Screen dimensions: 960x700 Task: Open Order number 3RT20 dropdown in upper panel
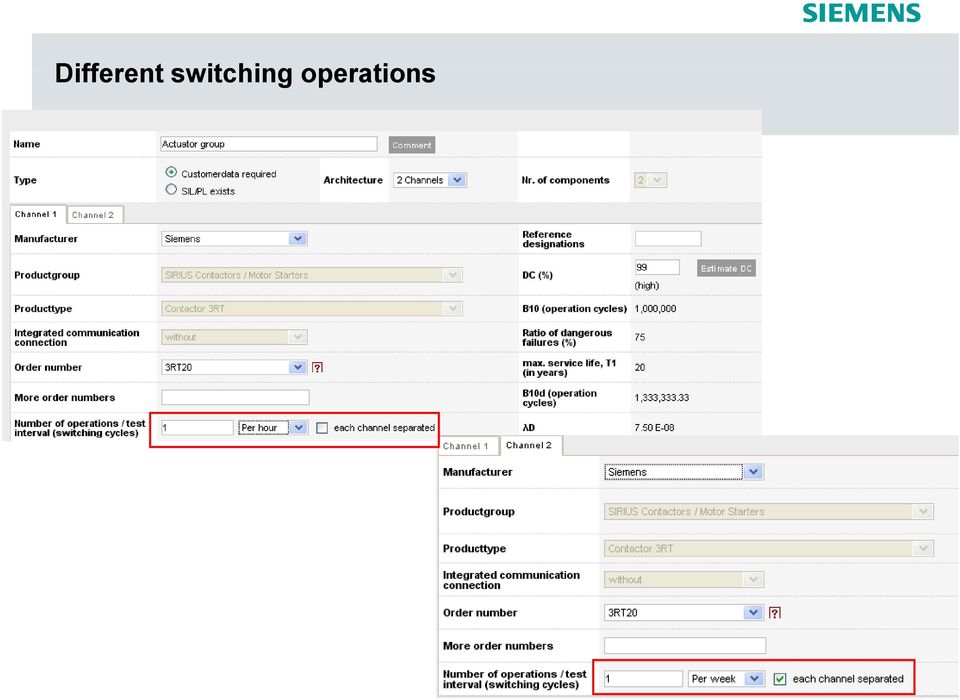pyautogui.click(x=234, y=367)
